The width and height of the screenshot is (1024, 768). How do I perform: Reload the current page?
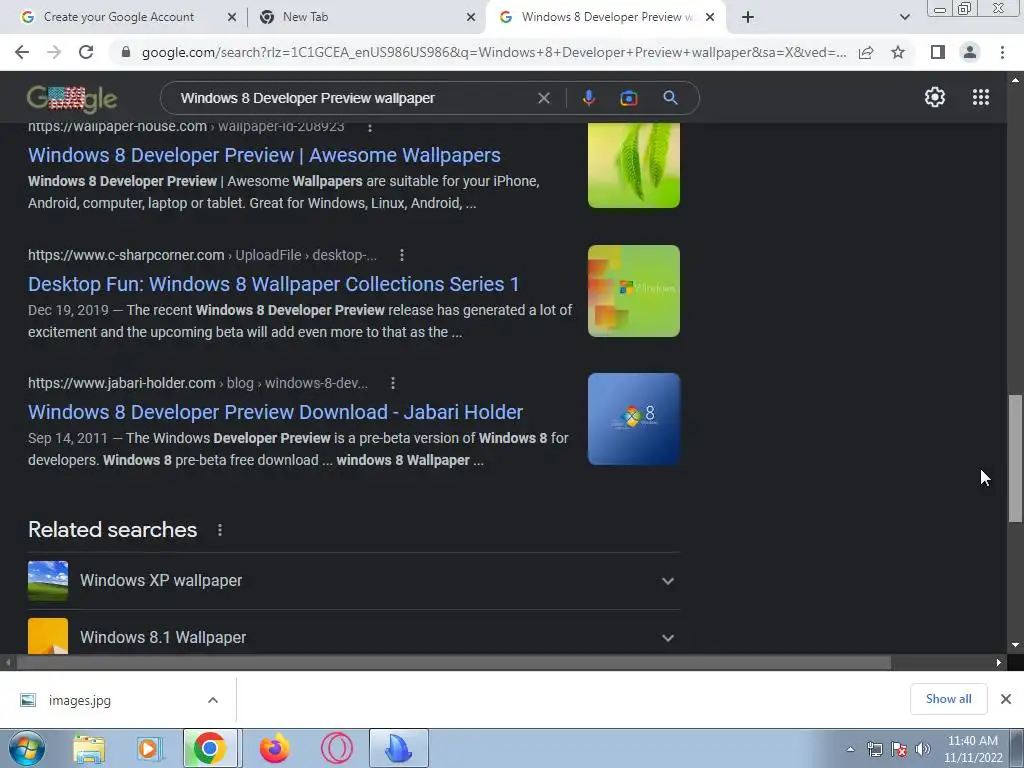tap(86, 52)
